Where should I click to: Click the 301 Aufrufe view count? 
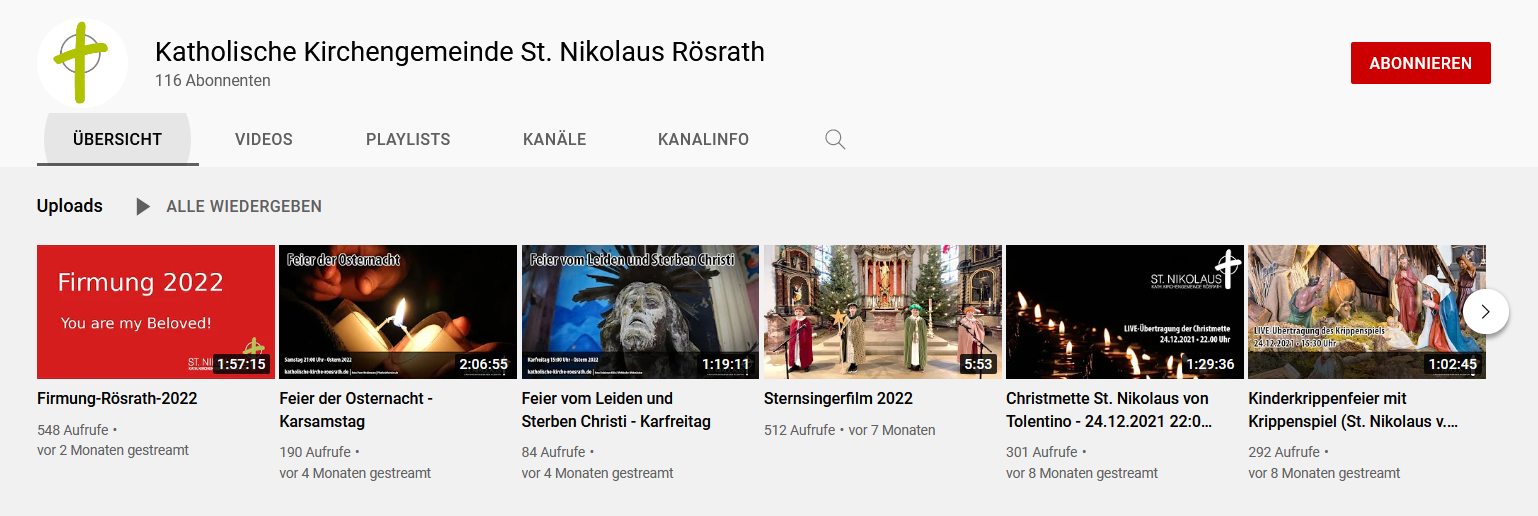[x=1042, y=452]
